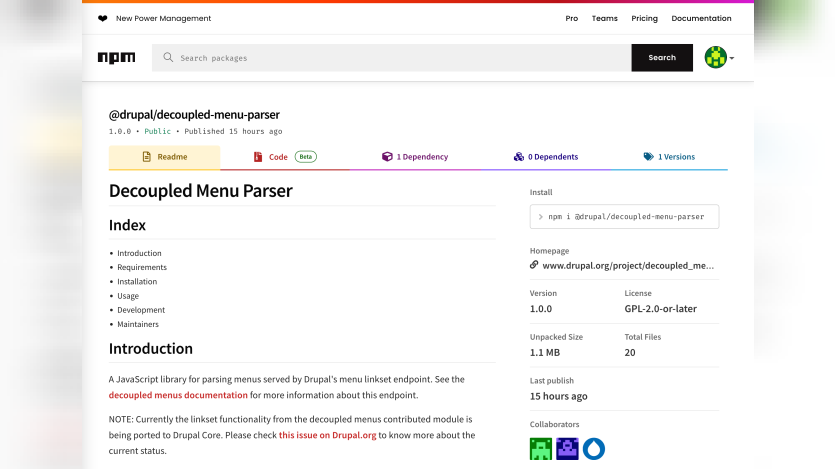Click the black heart icon in header

tap(103, 18)
